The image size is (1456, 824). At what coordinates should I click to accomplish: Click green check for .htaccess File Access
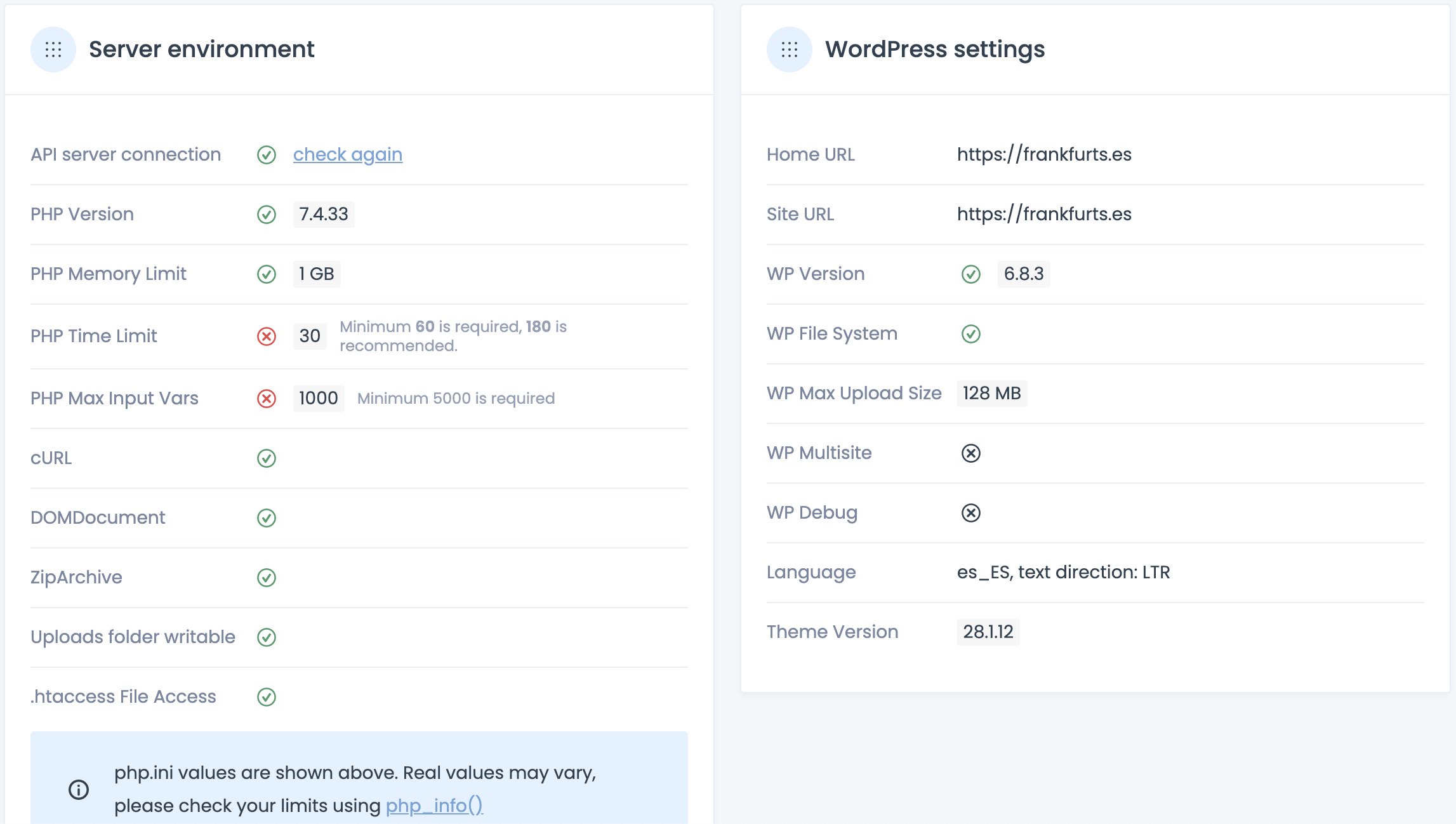point(267,697)
